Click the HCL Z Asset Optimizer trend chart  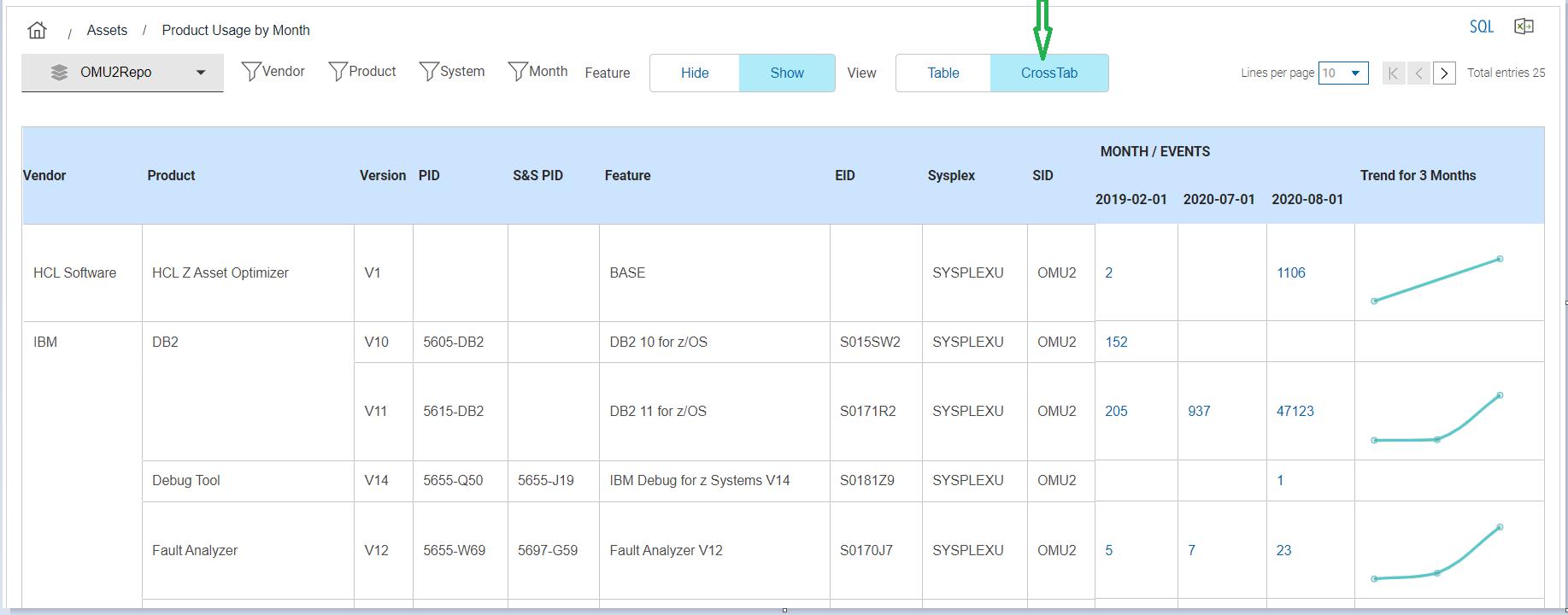pyautogui.click(x=1436, y=279)
